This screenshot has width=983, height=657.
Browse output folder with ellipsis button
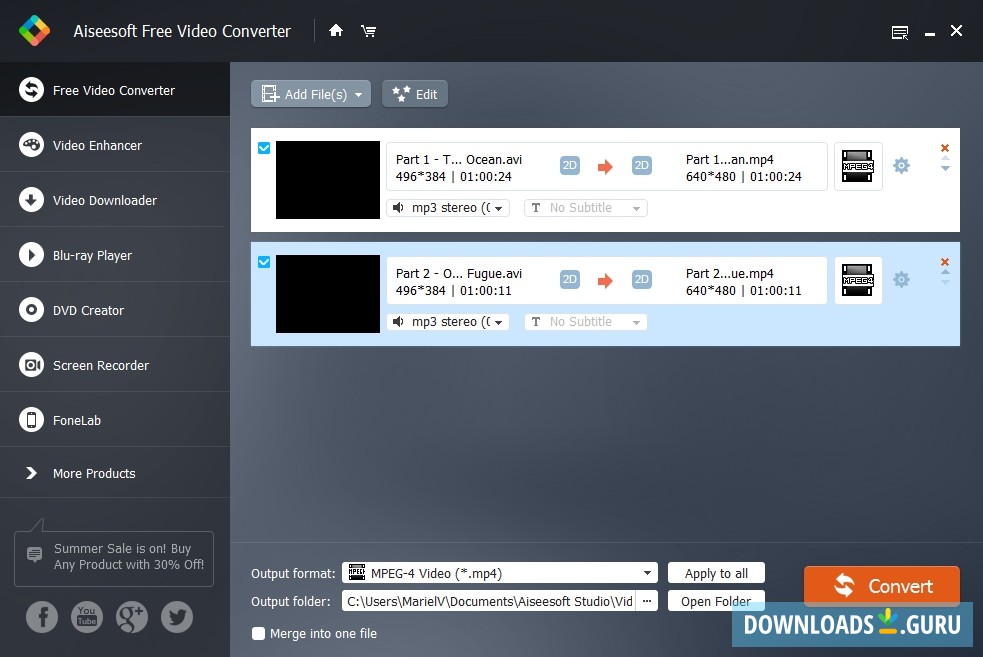click(x=647, y=601)
